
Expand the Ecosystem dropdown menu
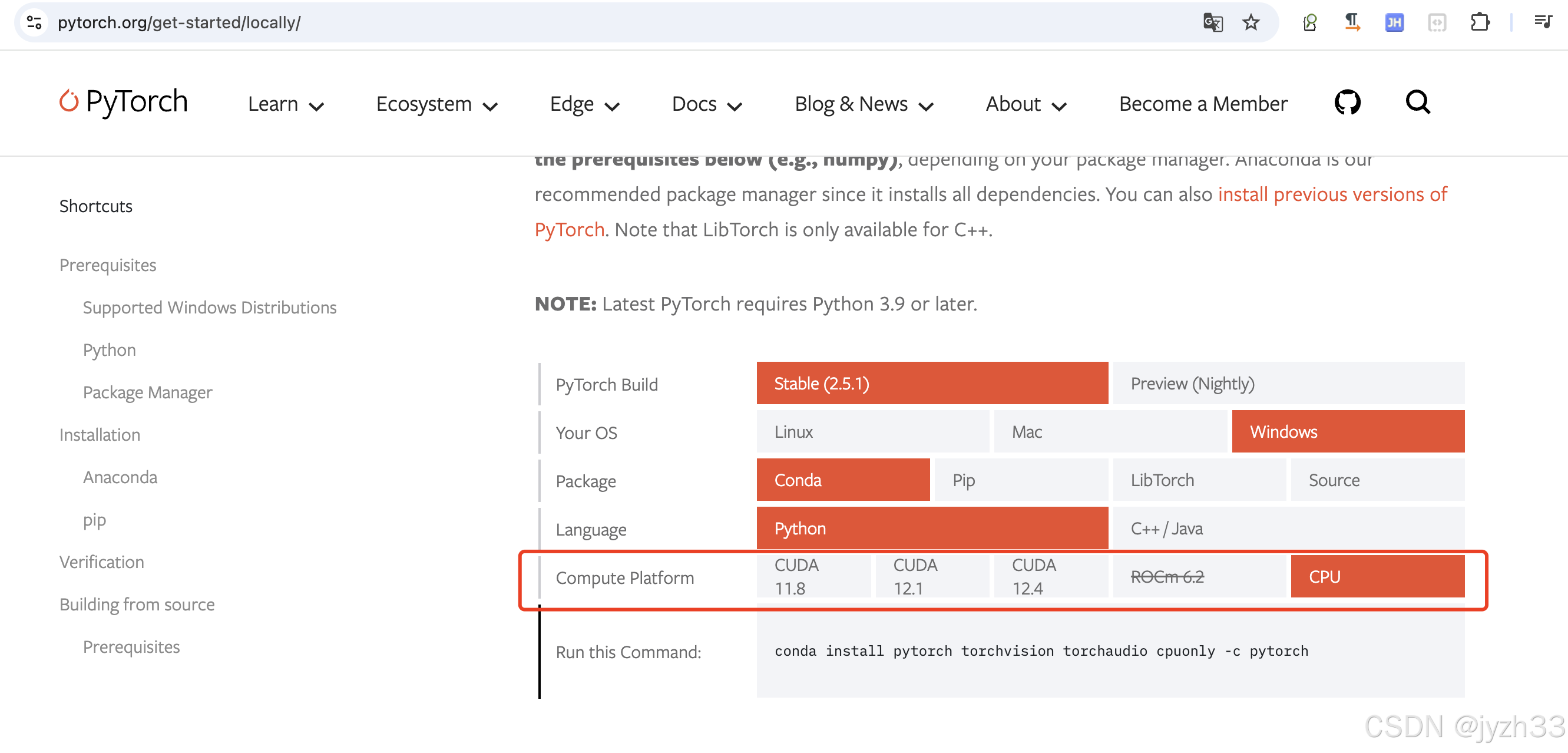[x=436, y=104]
